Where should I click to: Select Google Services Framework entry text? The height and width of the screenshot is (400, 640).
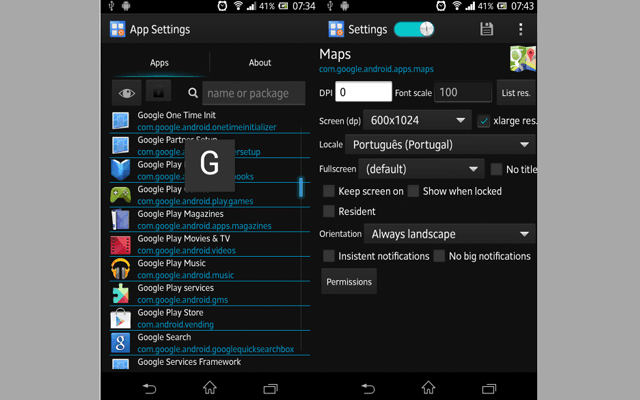pyautogui.click(x=189, y=362)
